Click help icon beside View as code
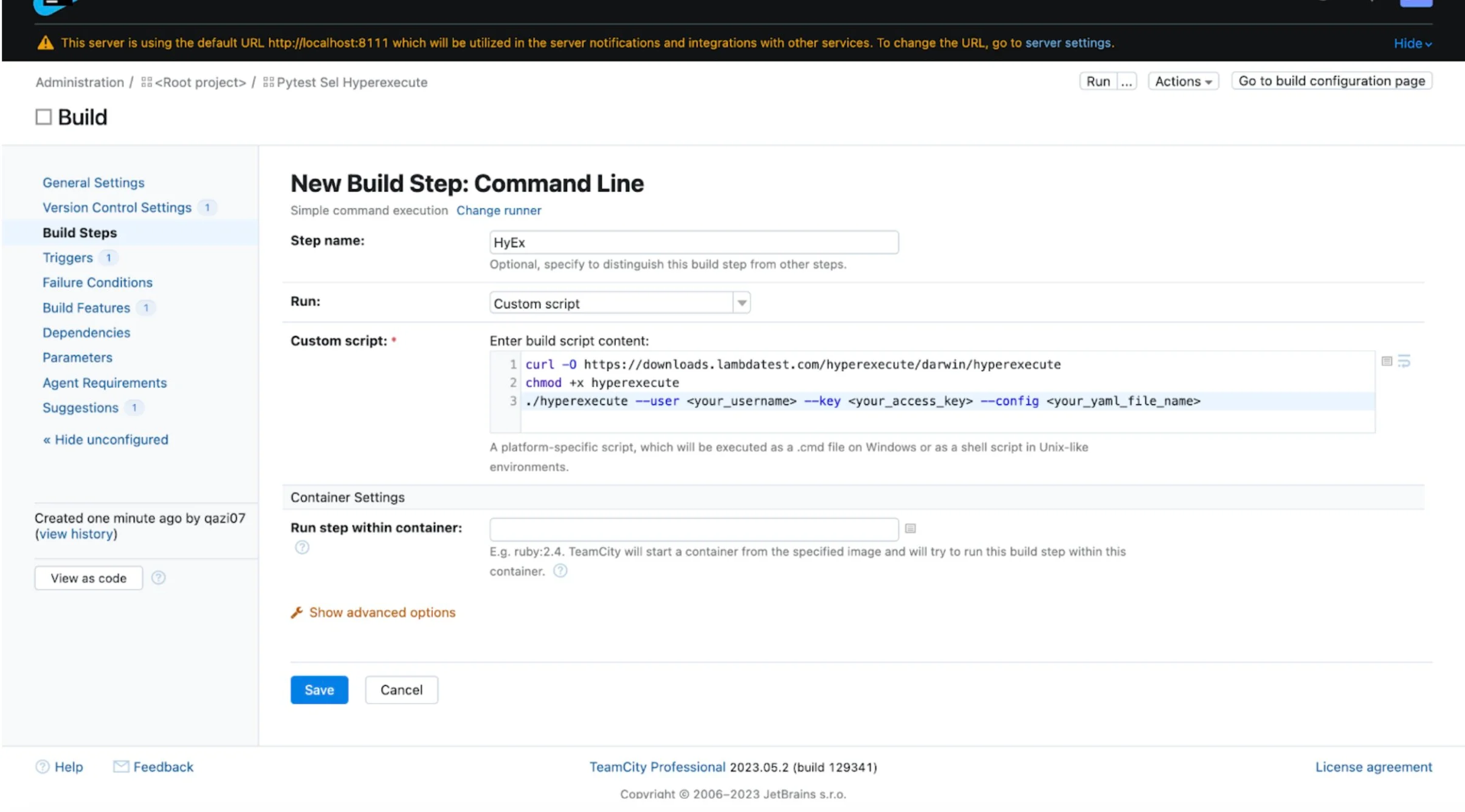 [159, 578]
